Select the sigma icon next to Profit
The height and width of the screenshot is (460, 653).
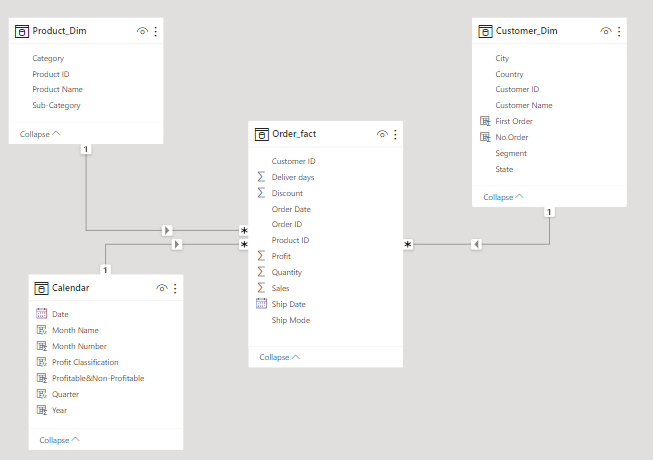pos(261,256)
